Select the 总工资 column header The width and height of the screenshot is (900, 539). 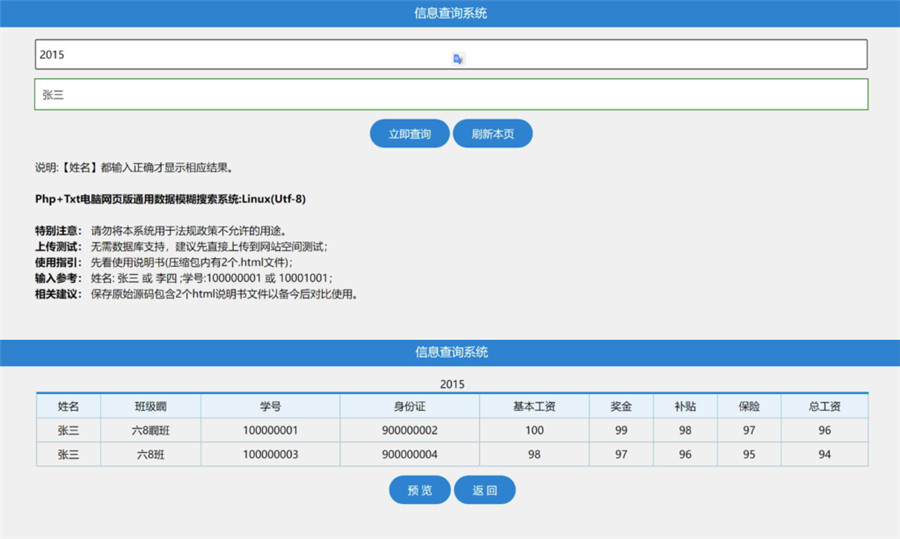point(824,406)
